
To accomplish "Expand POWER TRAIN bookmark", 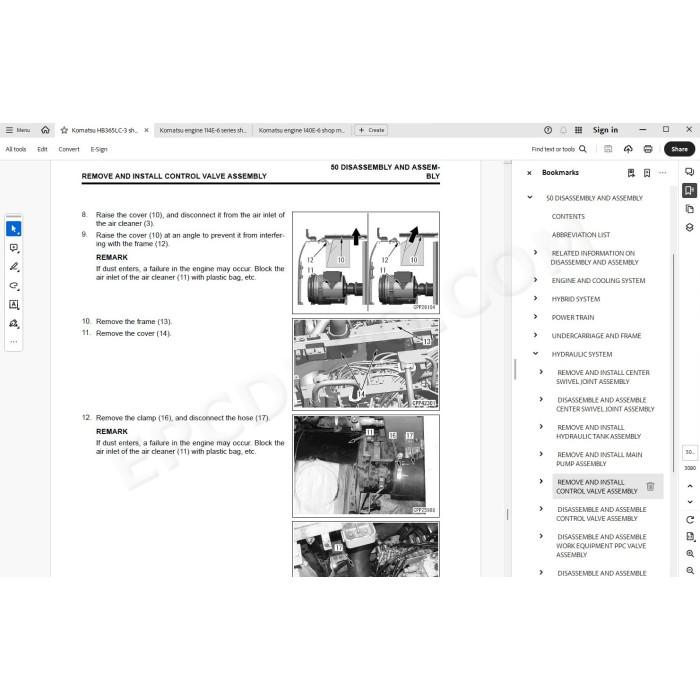I will coord(536,317).
